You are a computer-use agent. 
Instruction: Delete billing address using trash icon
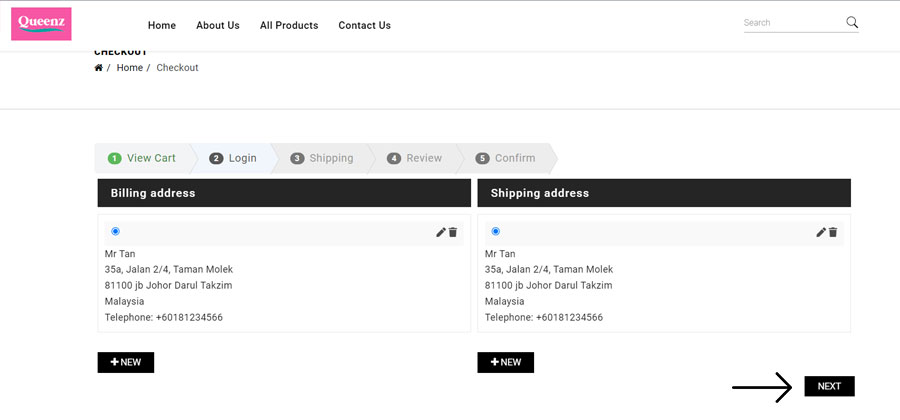point(453,232)
